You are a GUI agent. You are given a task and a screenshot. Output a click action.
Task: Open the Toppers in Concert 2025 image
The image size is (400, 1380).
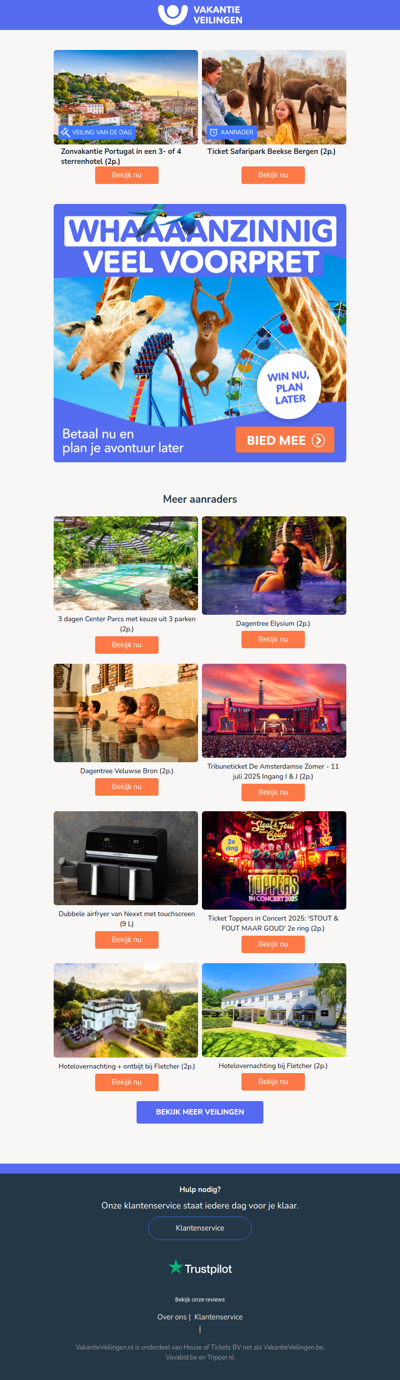[x=274, y=860]
